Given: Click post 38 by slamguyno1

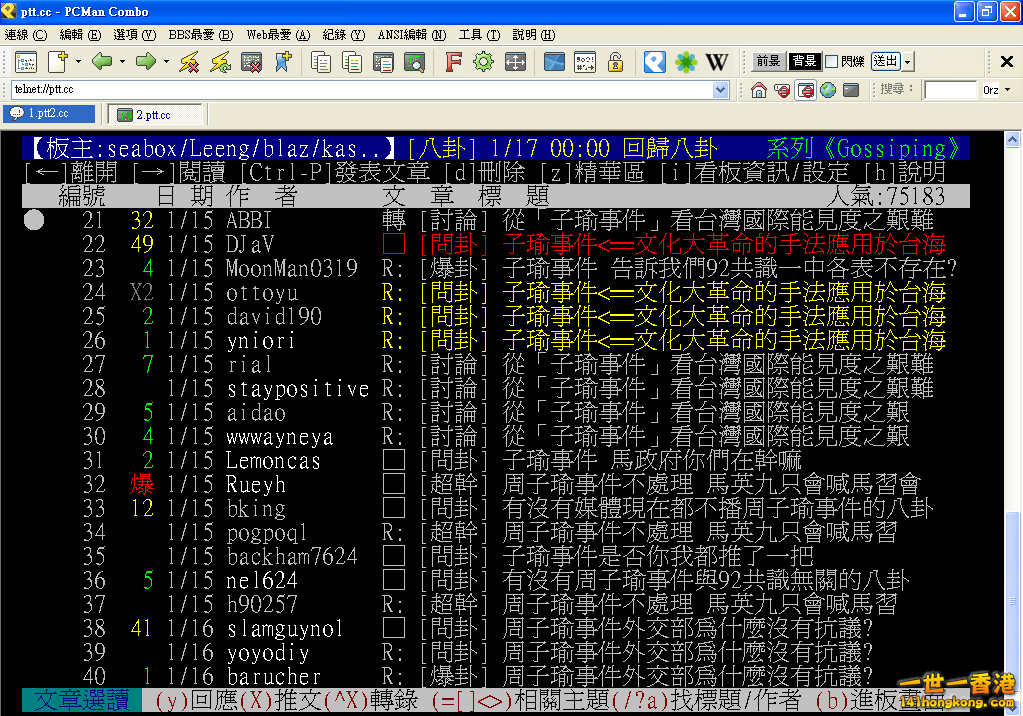Looking at the screenshot, I should coord(496,629).
